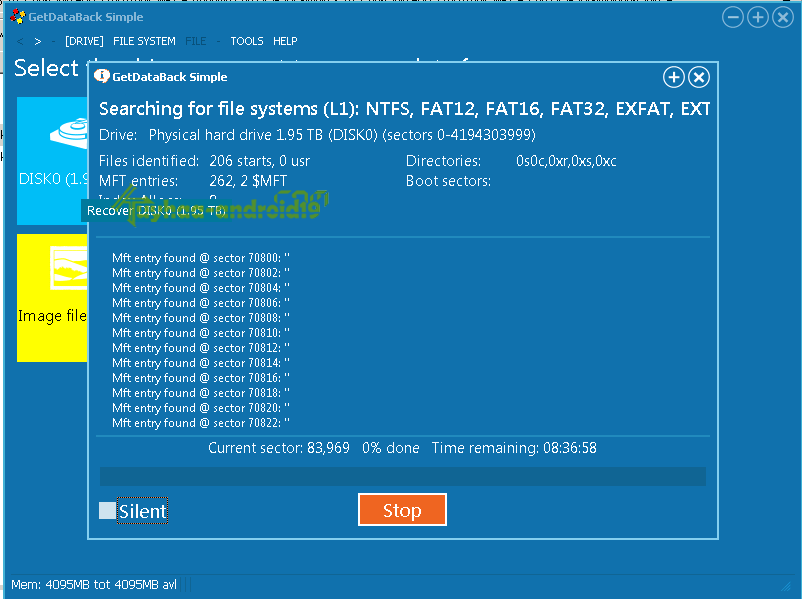Viewport: 802px width, 599px height.
Task: Click the Directories value 0s0c,0xr,0xs,0xc
Action: (566, 161)
